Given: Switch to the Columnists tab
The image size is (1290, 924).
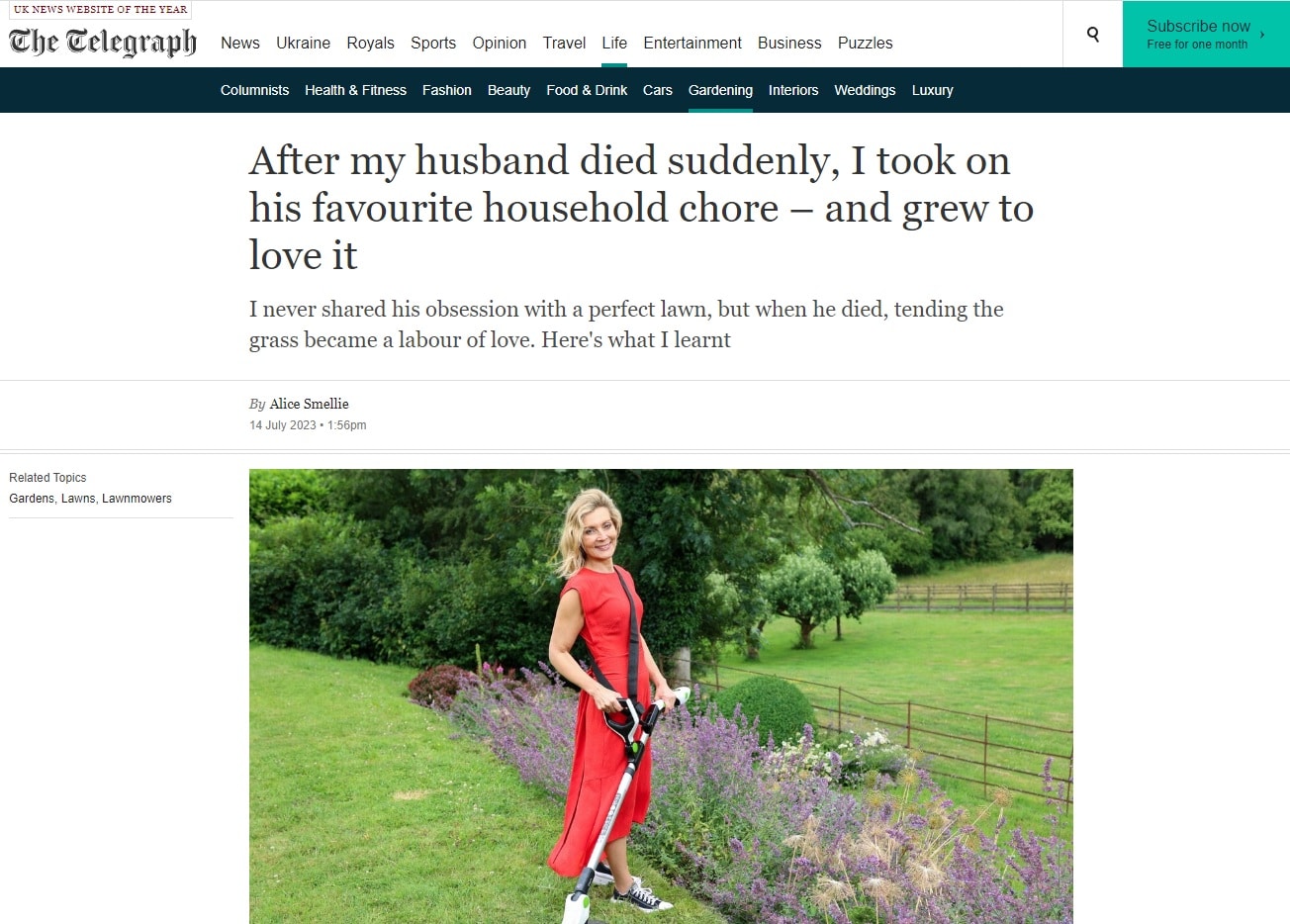Looking at the screenshot, I should 255,90.
